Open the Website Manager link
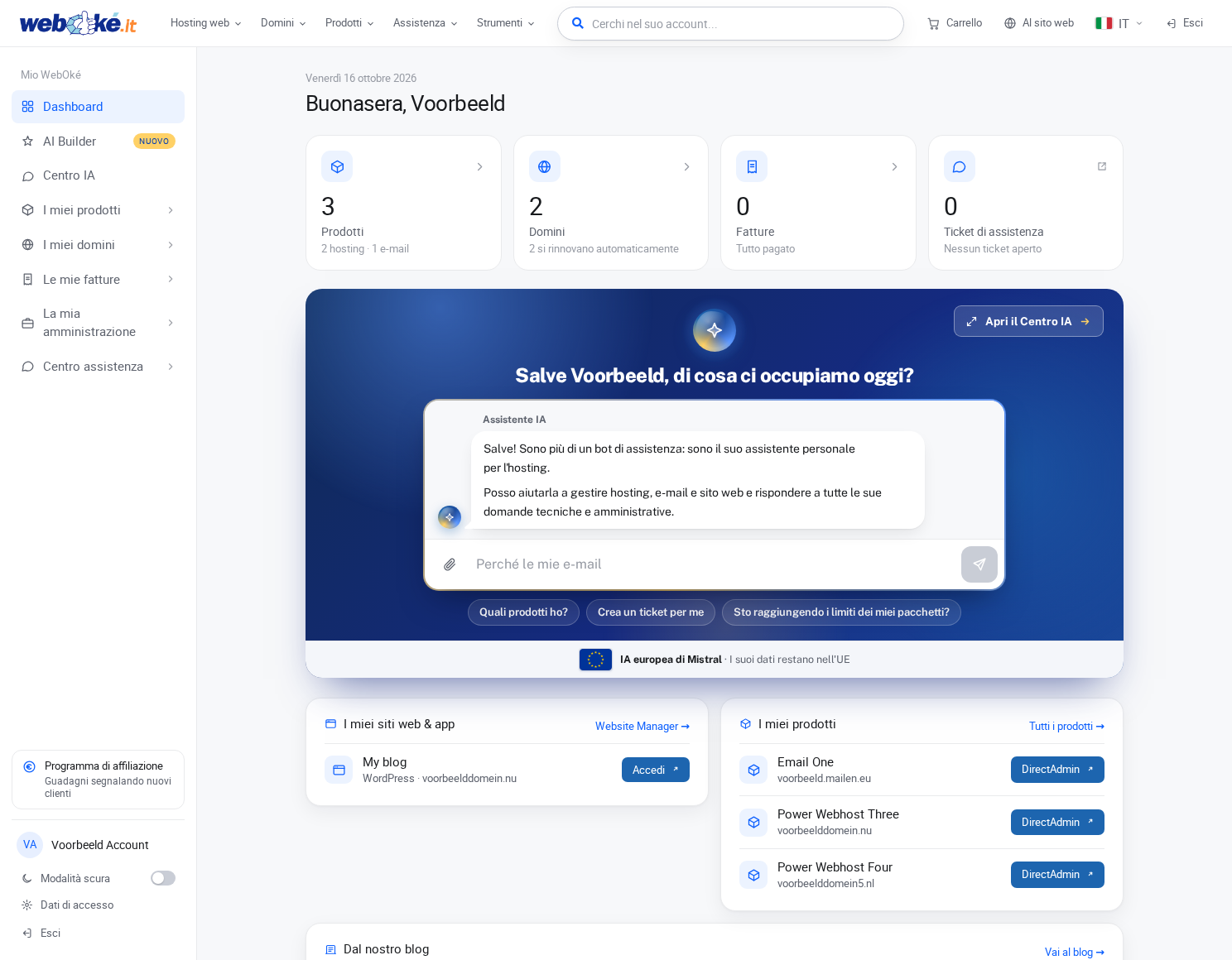This screenshot has height=960, width=1232. coord(642,726)
